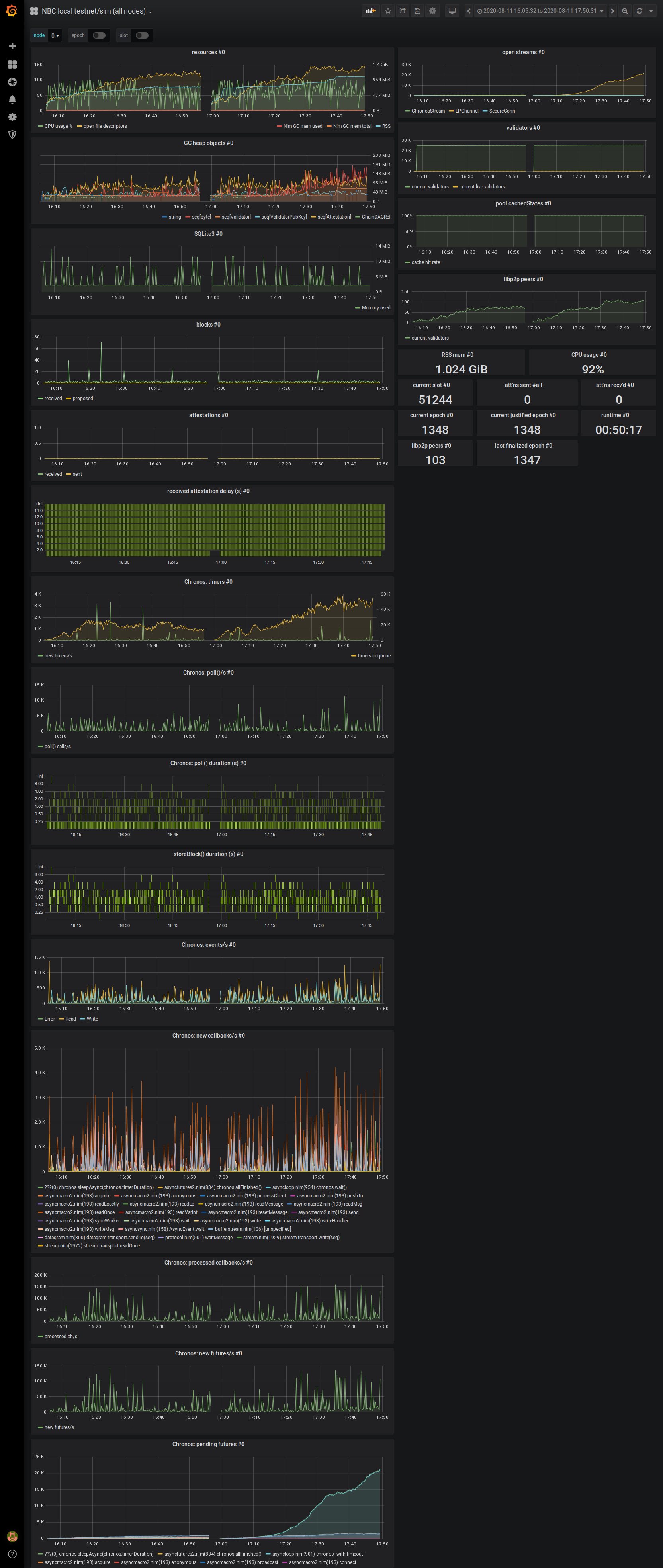Click color swatch for 'processed cb/s' legend
The height and width of the screenshot is (1568, 663).
point(40,1337)
